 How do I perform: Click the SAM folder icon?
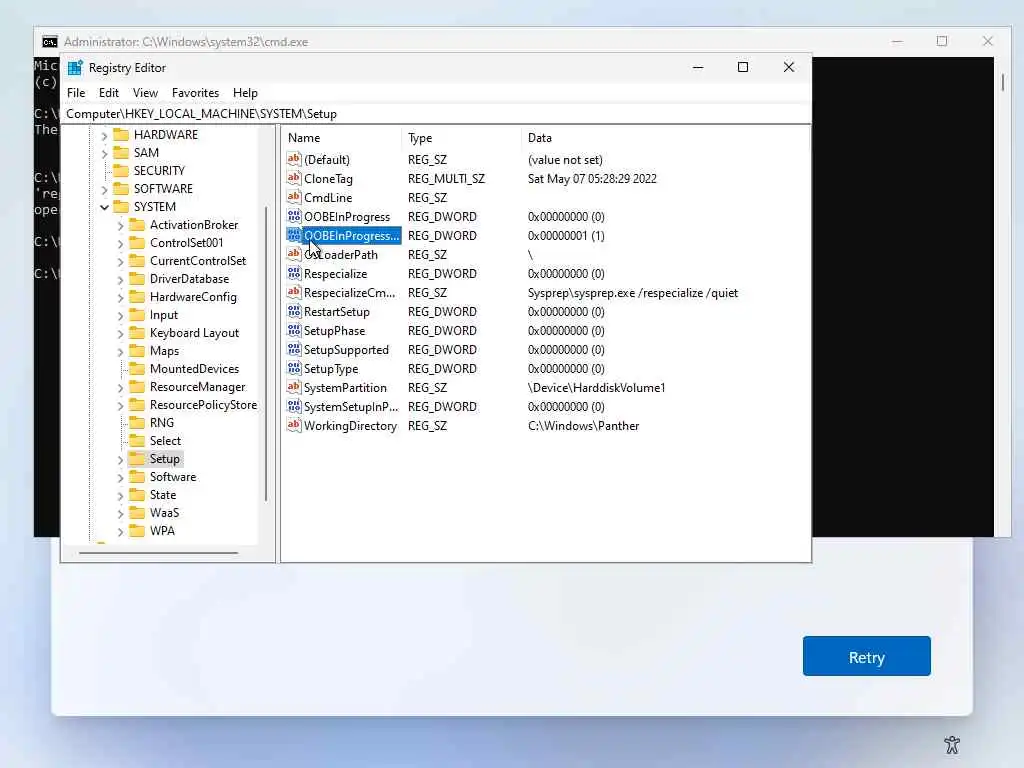[x=121, y=152]
